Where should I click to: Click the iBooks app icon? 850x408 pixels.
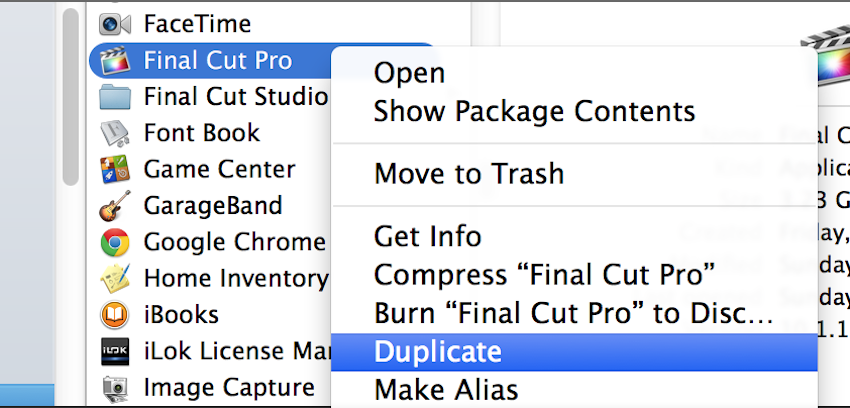[116, 315]
